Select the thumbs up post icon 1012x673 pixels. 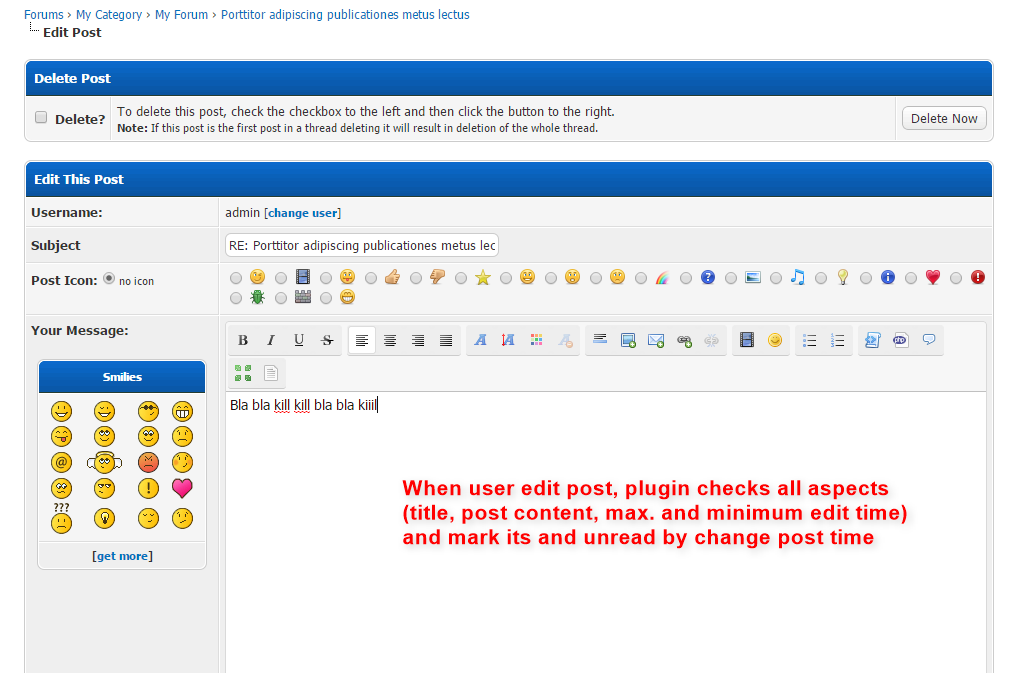pyautogui.click(x=371, y=278)
